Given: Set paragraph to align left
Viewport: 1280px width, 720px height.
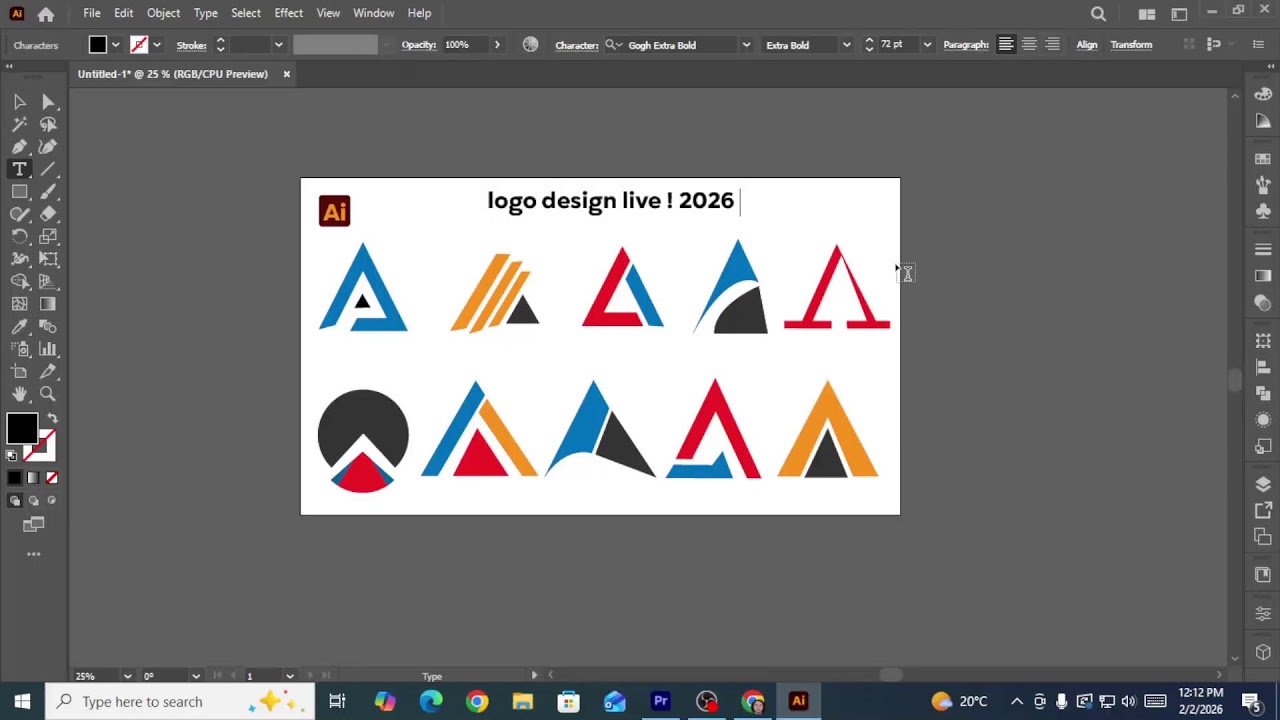Looking at the screenshot, I should (1006, 45).
